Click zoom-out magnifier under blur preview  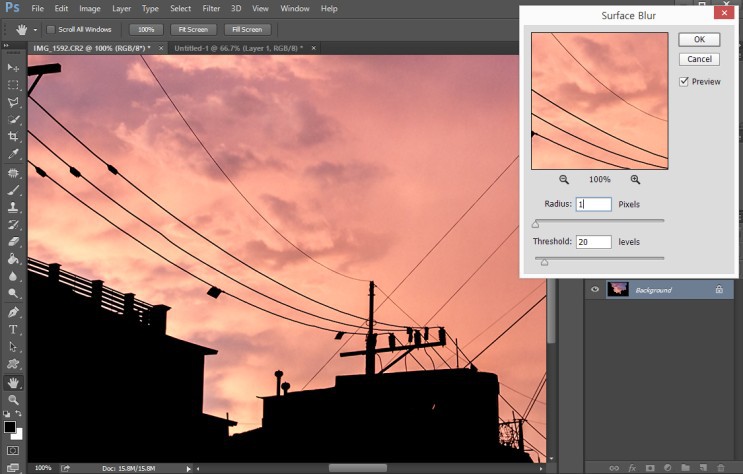point(564,180)
